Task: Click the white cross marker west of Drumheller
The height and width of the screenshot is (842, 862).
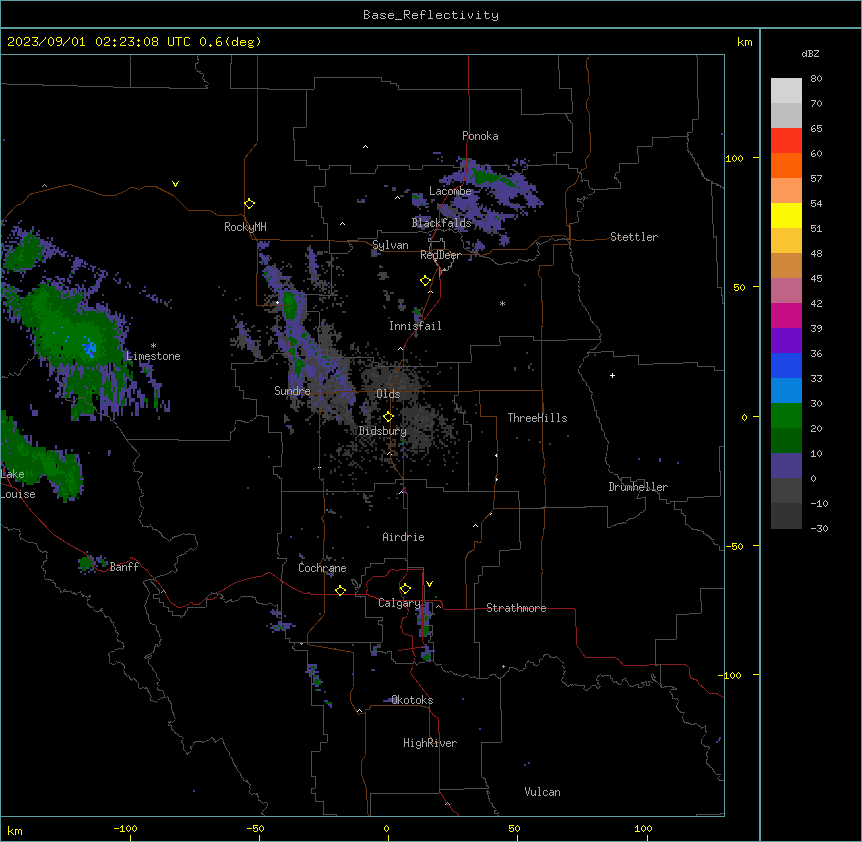Action: 612,375
